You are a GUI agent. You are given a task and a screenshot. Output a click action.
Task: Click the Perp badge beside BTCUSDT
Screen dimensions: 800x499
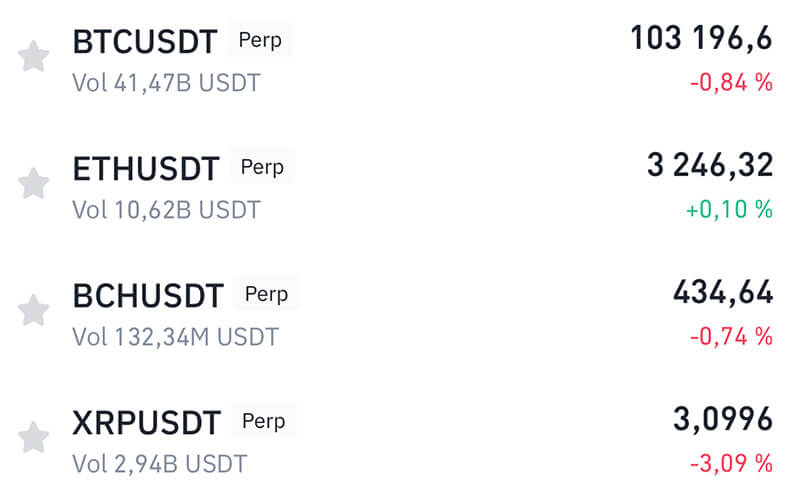pyautogui.click(x=259, y=41)
